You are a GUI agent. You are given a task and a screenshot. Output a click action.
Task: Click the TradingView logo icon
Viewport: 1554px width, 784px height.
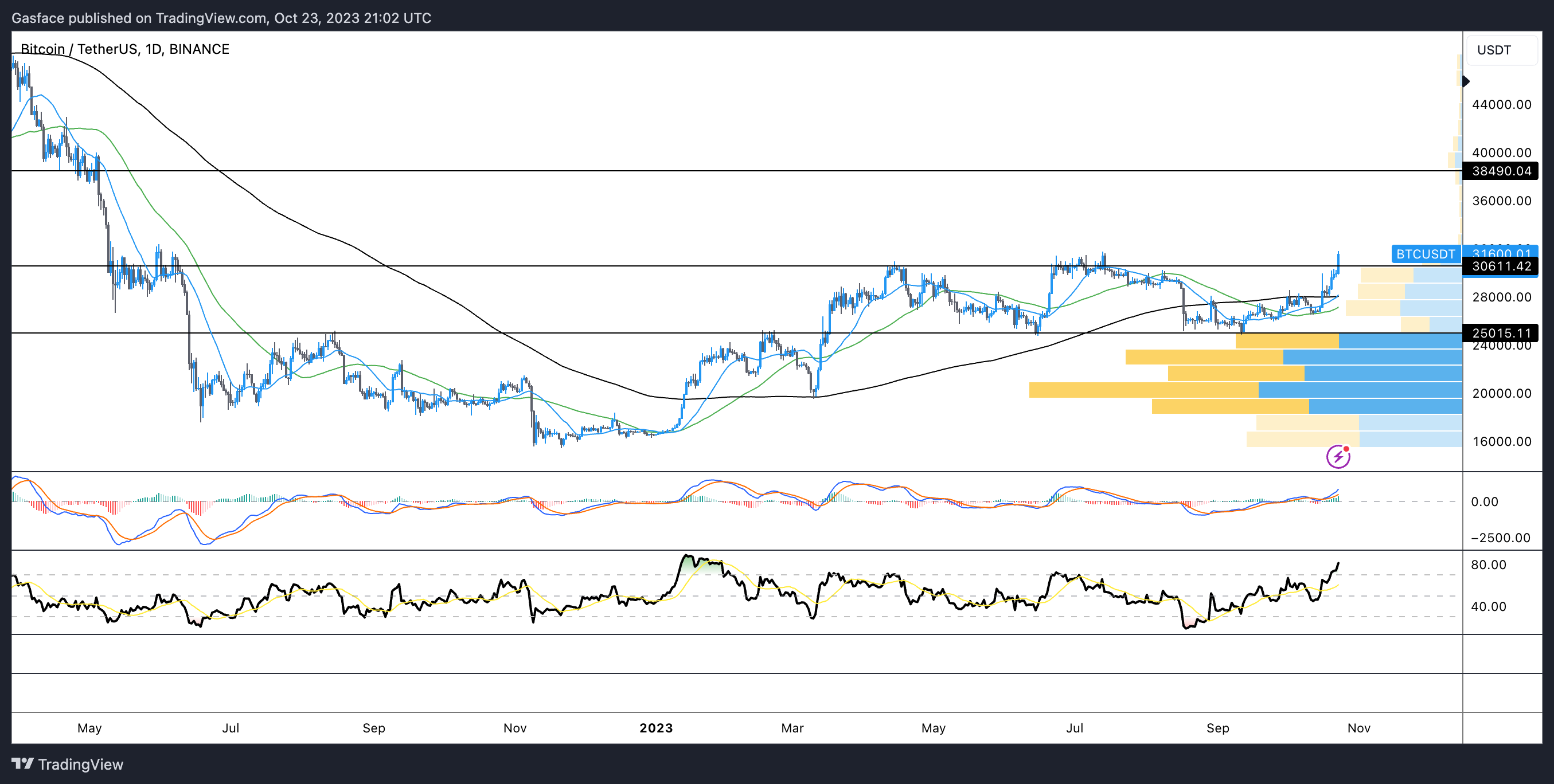(x=22, y=763)
